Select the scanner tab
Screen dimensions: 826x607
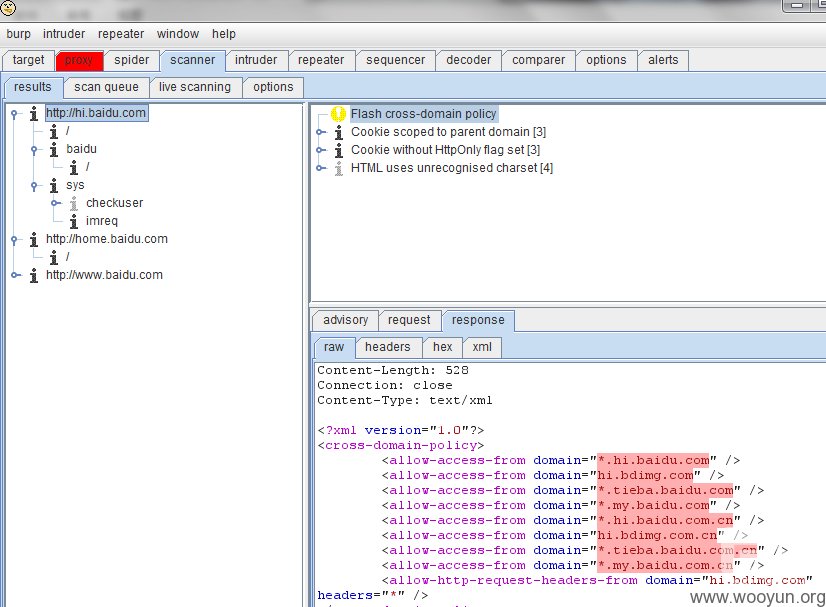click(x=193, y=60)
